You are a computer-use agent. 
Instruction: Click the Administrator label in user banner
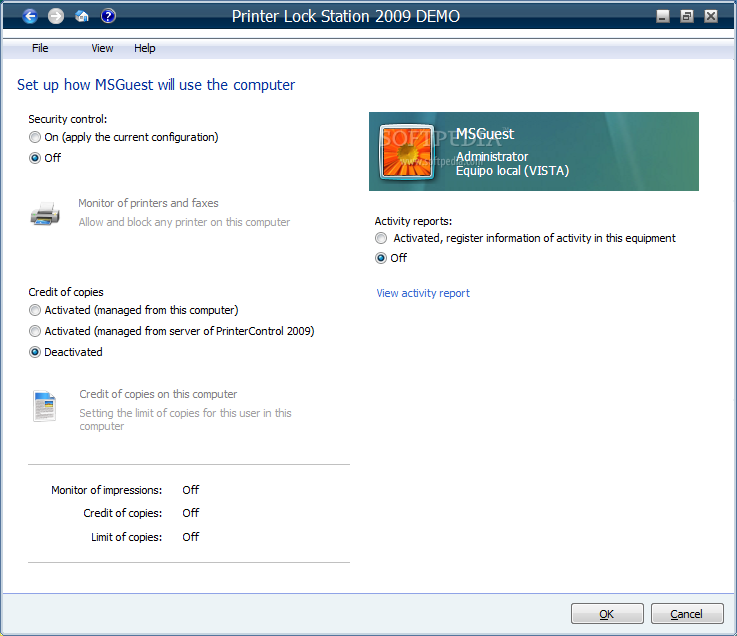(492, 157)
